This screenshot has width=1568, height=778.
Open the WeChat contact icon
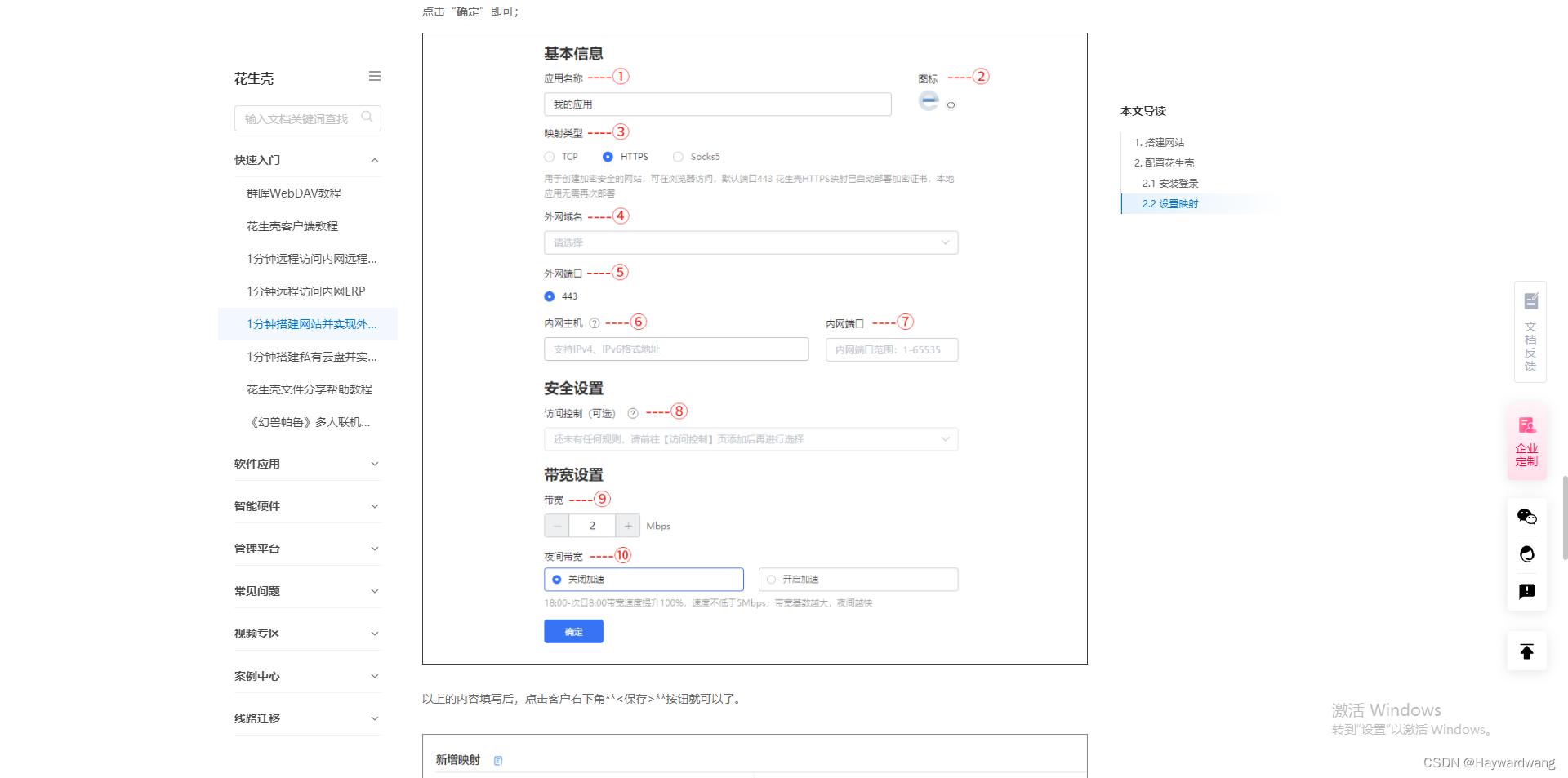[x=1526, y=517]
